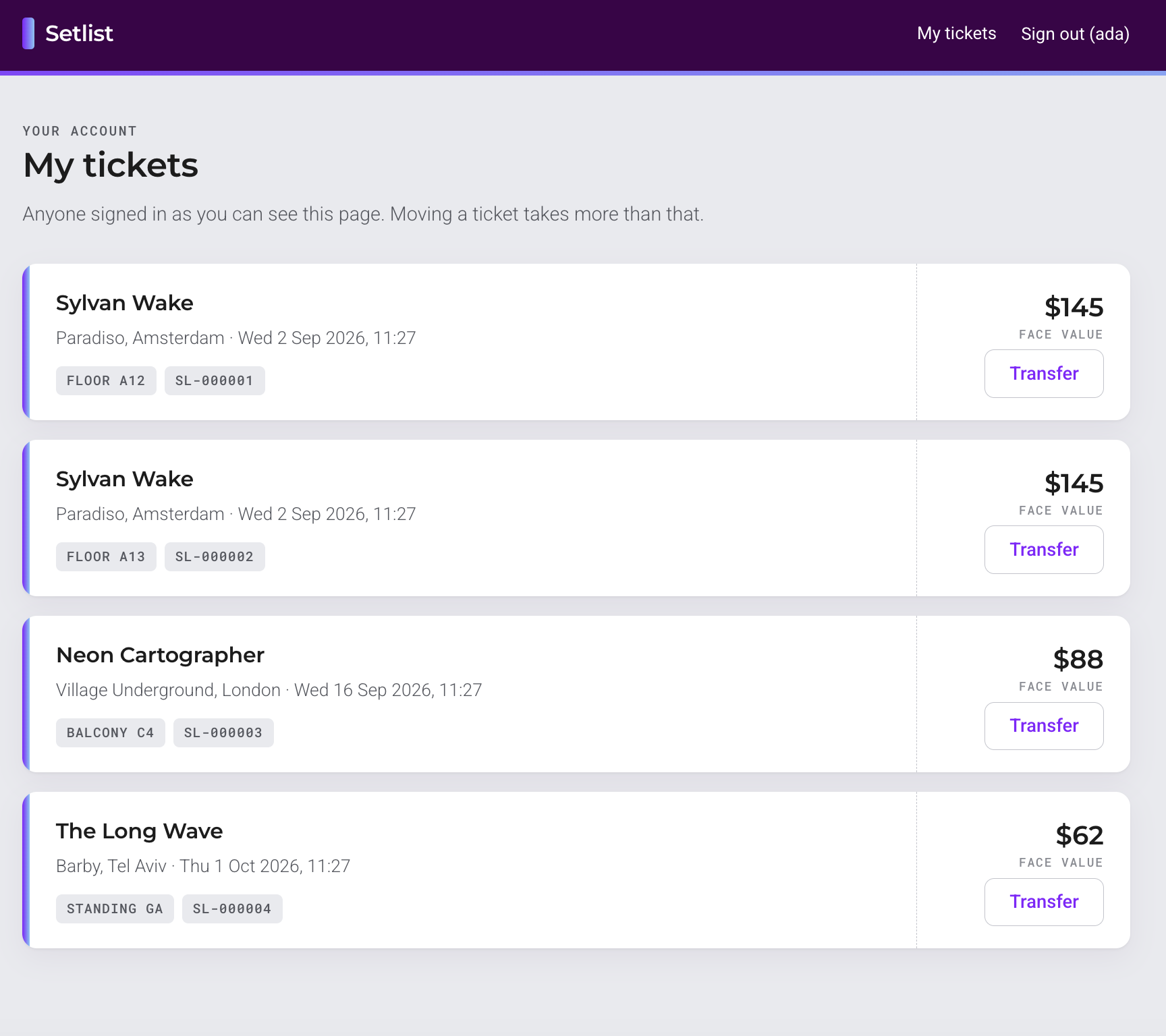This screenshot has height=1036, width=1166.
Task: Select the BALCONY C4 seat tag
Action: click(111, 733)
